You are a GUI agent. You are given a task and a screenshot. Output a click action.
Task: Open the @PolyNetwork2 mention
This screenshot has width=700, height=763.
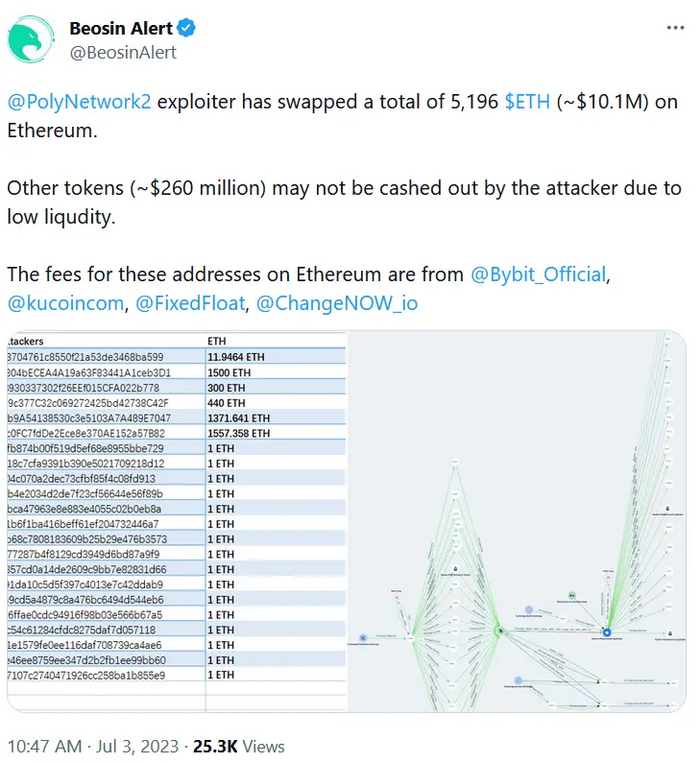(79, 104)
